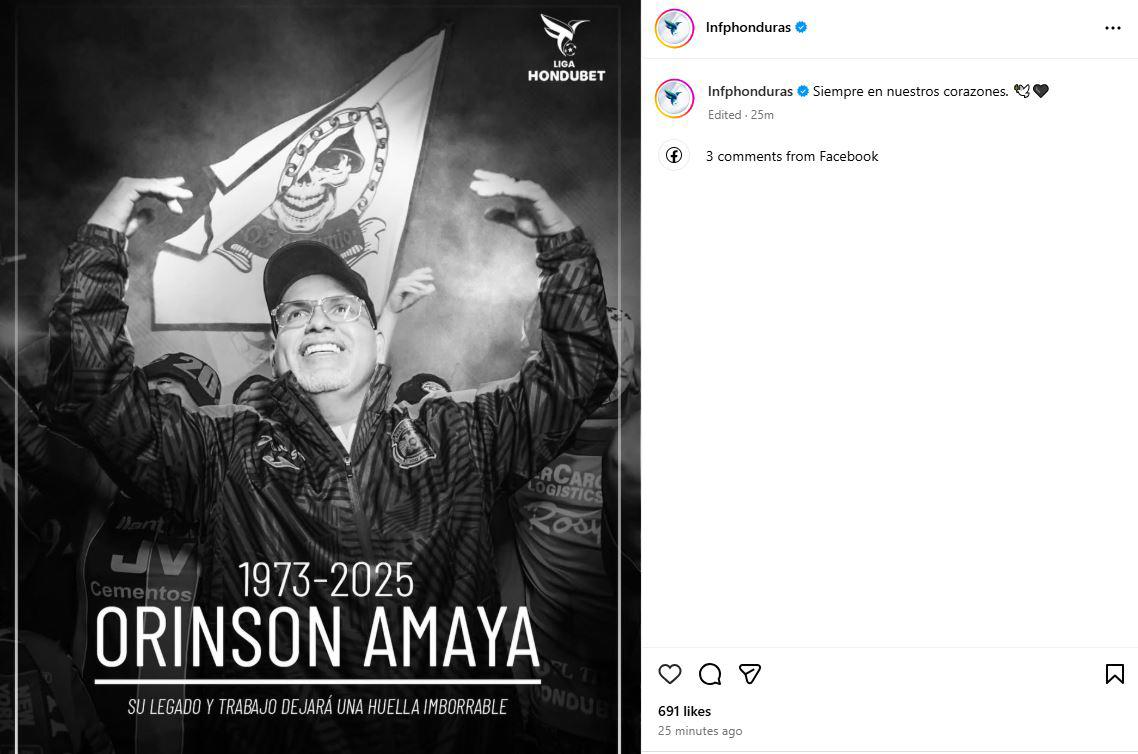Image resolution: width=1138 pixels, height=754 pixels.
Task: Click the profile avatar beside the caption
Action: coord(674,98)
